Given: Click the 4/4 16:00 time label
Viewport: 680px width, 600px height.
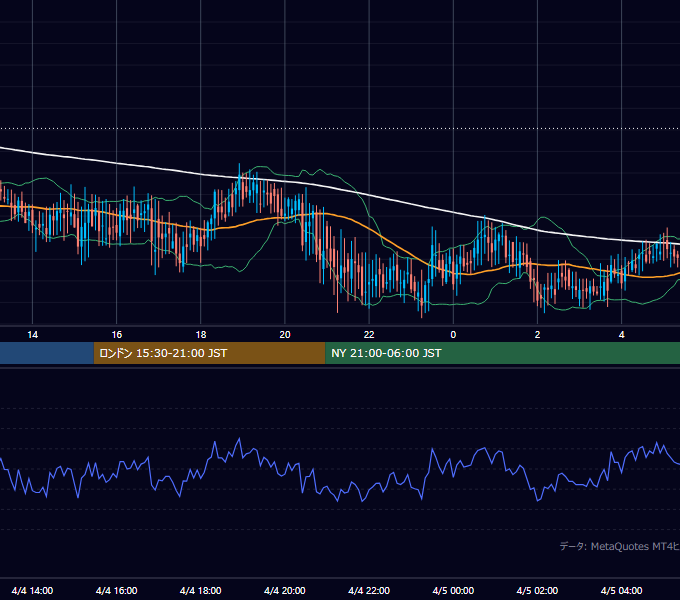Looking at the screenshot, I should click(117, 590).
